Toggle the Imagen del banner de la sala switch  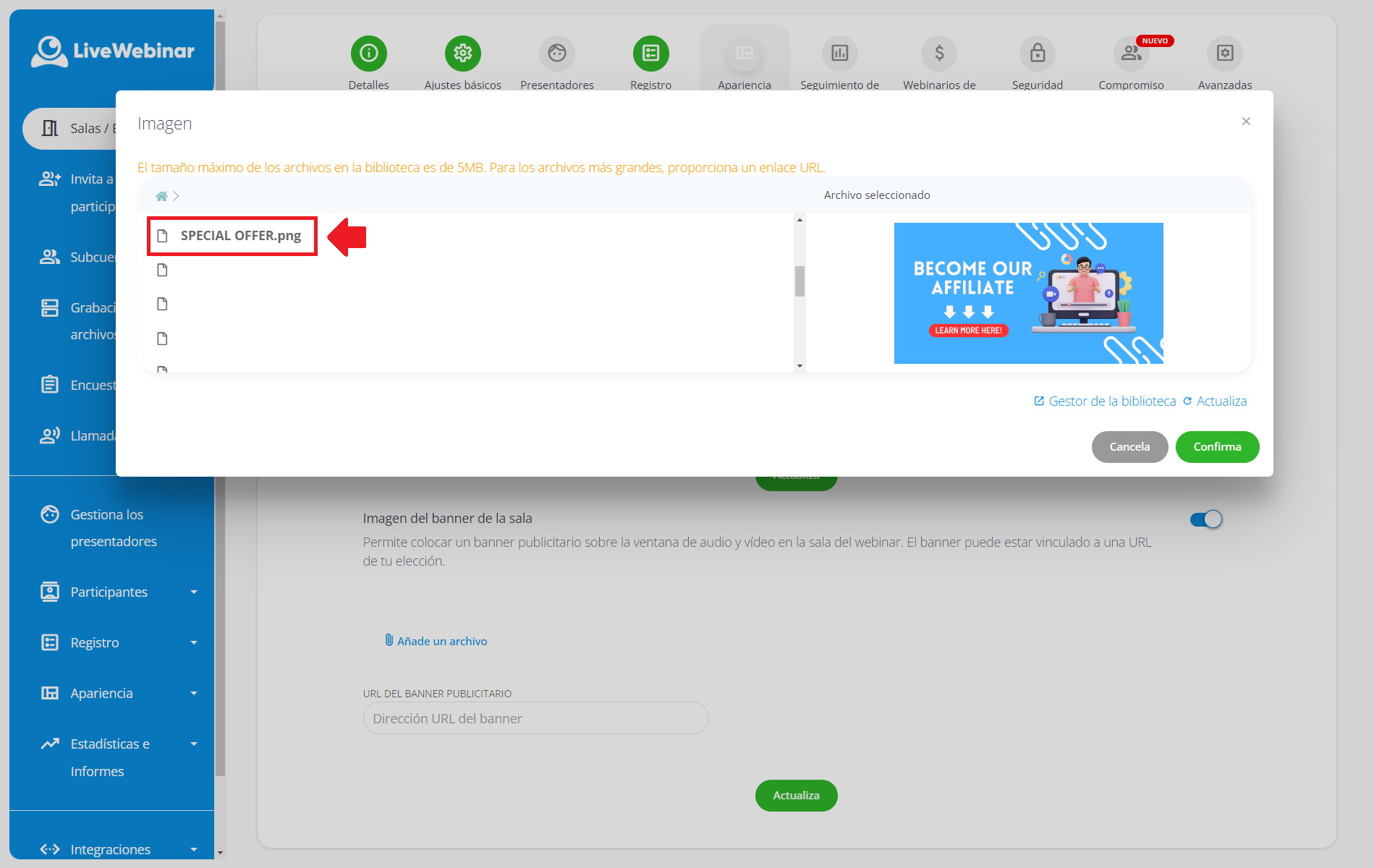click(x=1206, y=519)
